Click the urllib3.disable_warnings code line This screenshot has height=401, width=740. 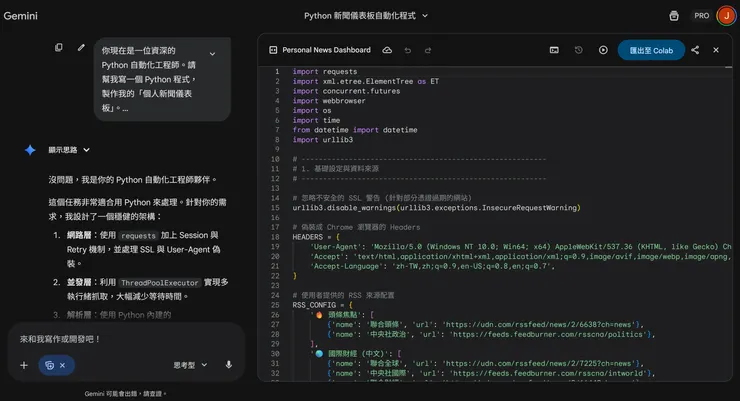pyautogui.click(x=437, y=208)
